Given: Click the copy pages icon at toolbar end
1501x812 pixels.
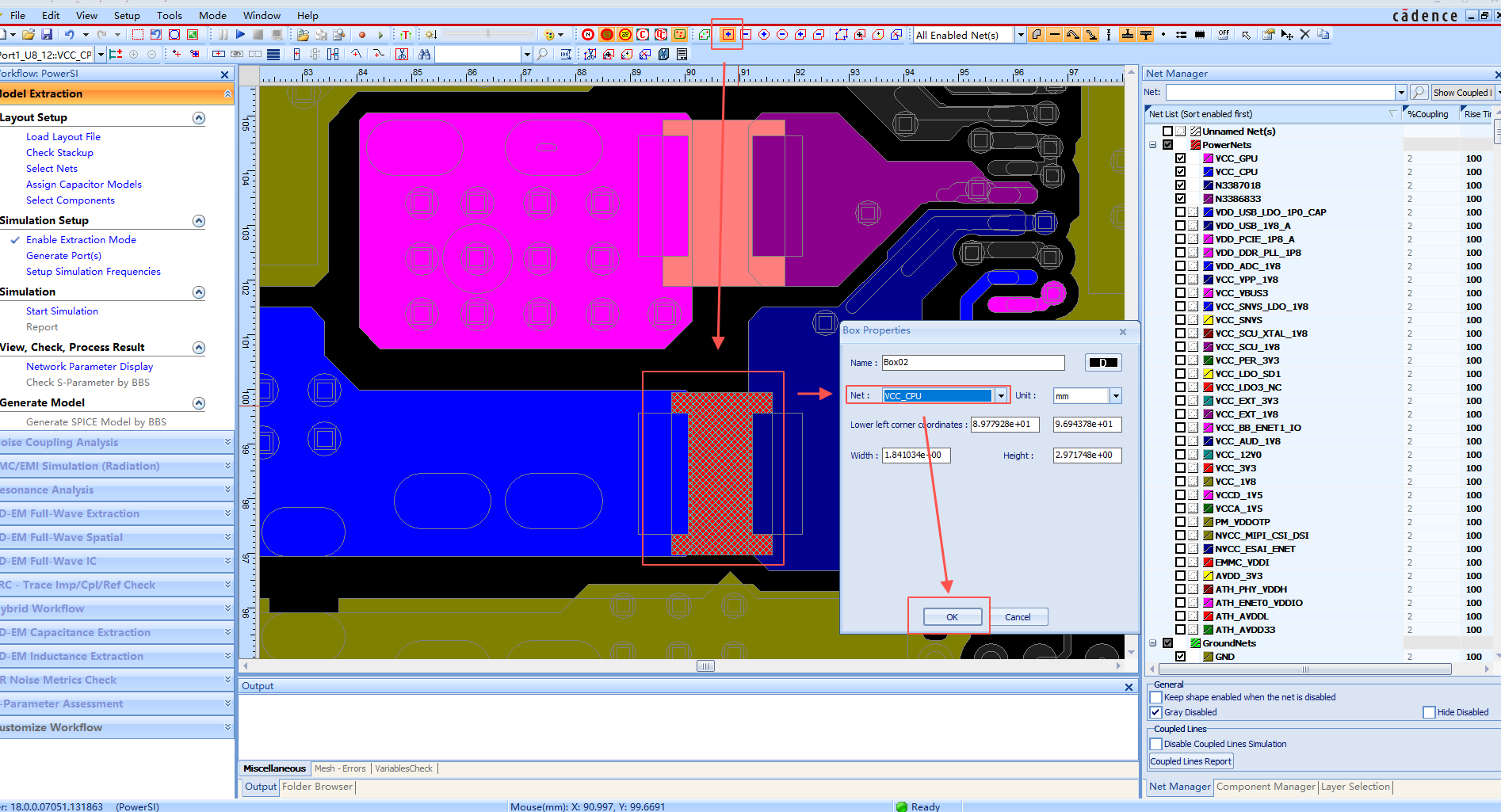Looking at the screenshot, I should point(1323,35).
